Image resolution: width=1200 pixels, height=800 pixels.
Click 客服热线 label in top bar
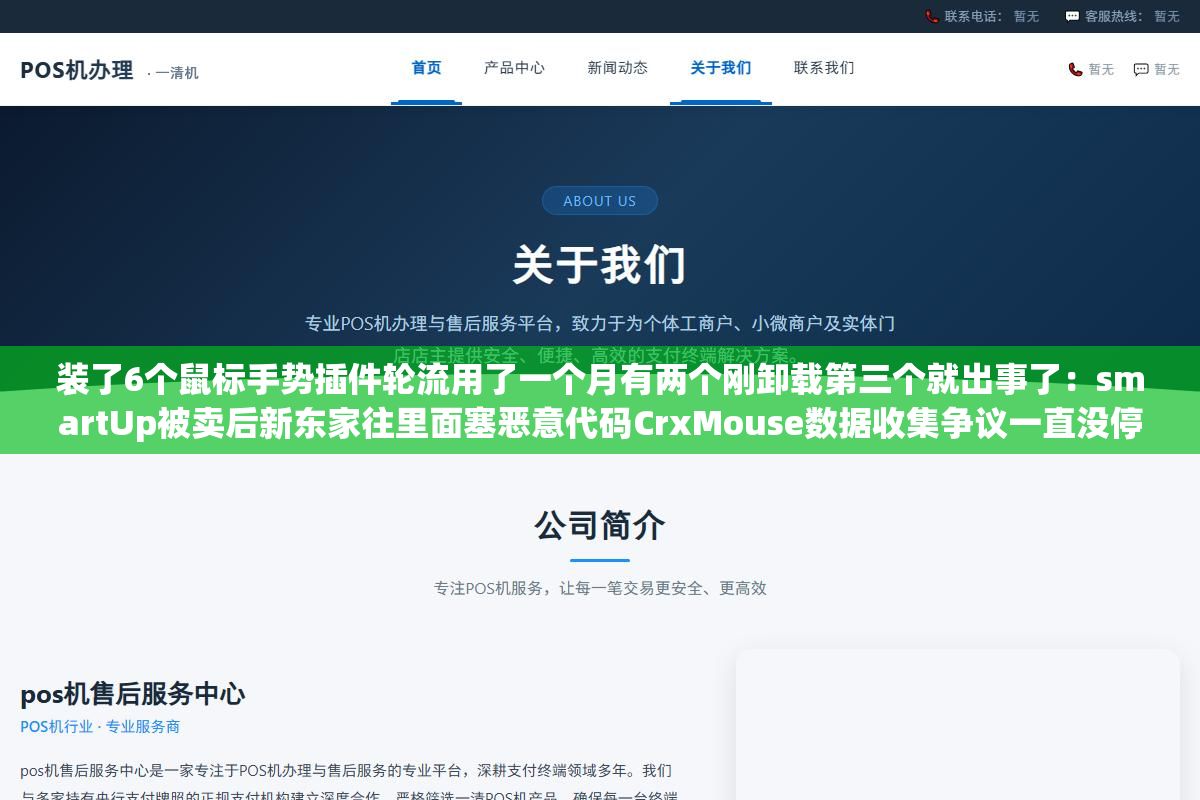[1114, 16]
